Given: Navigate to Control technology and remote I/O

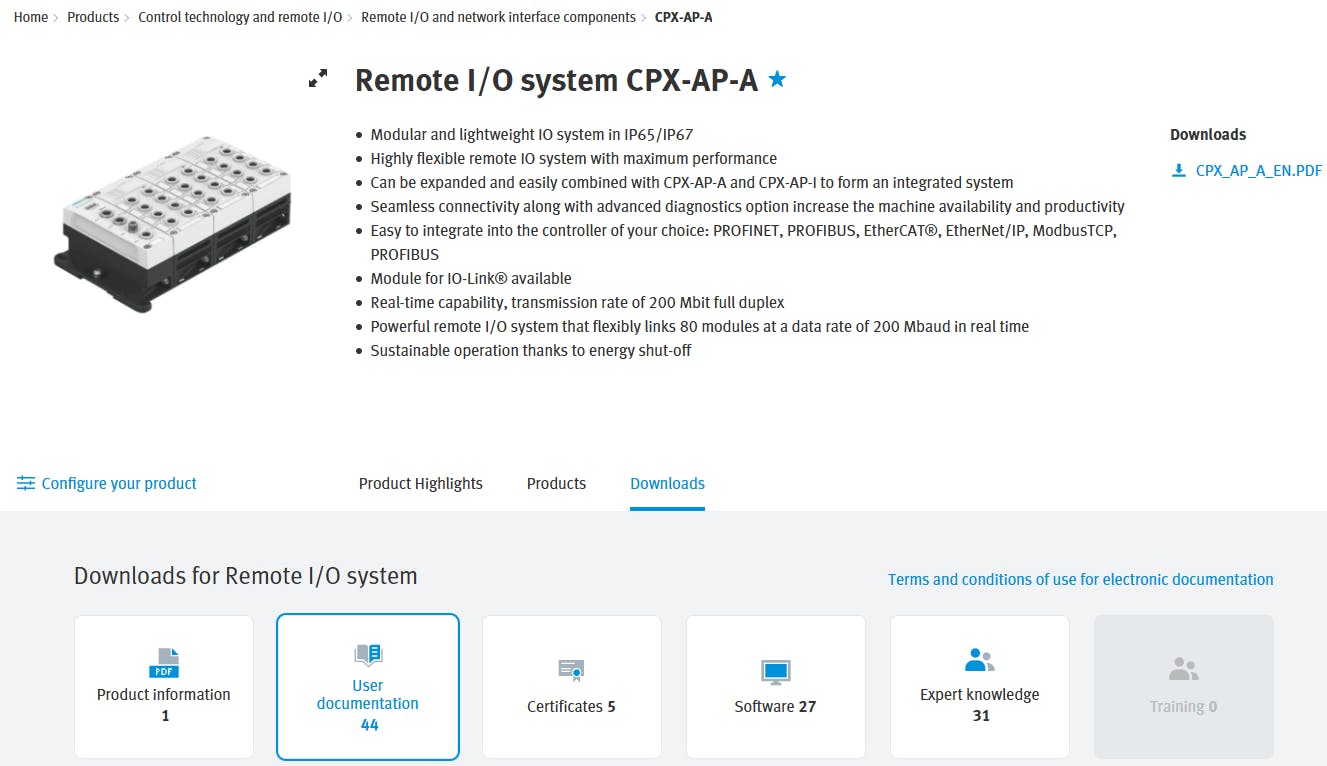Looking at the screenshot, I should click(x=240, y=17).
